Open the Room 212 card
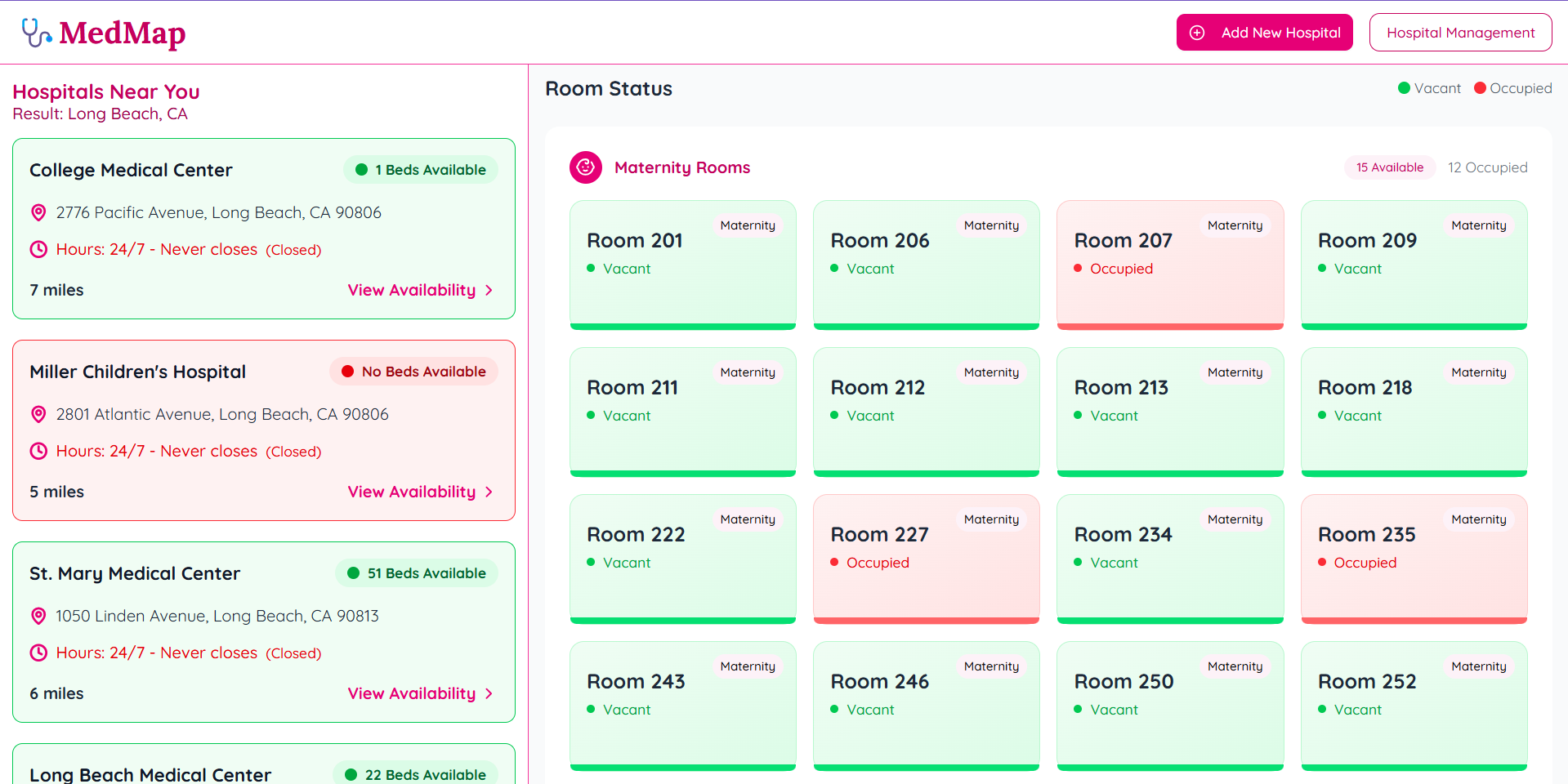1568x784 pixels. click(x=927, y=412)
